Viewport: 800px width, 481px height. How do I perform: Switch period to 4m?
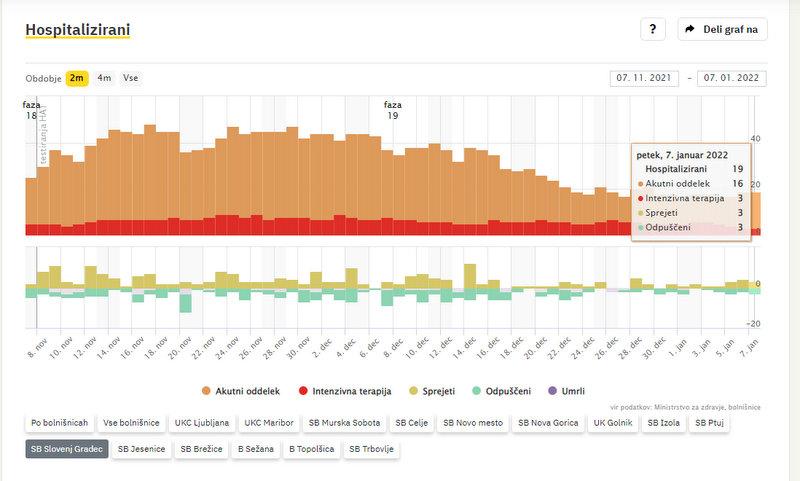tap(104, 78)
